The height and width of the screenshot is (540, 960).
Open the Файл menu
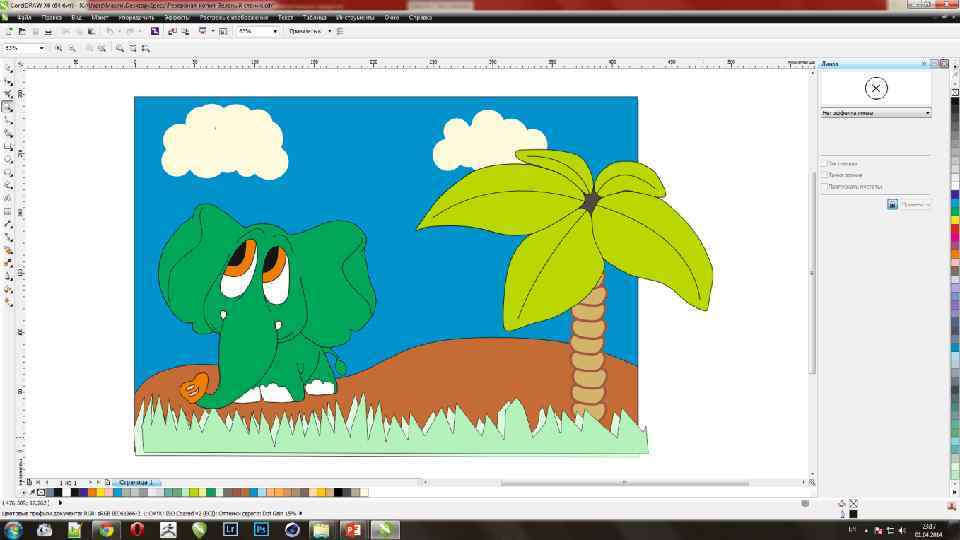[x=24, y=17]
